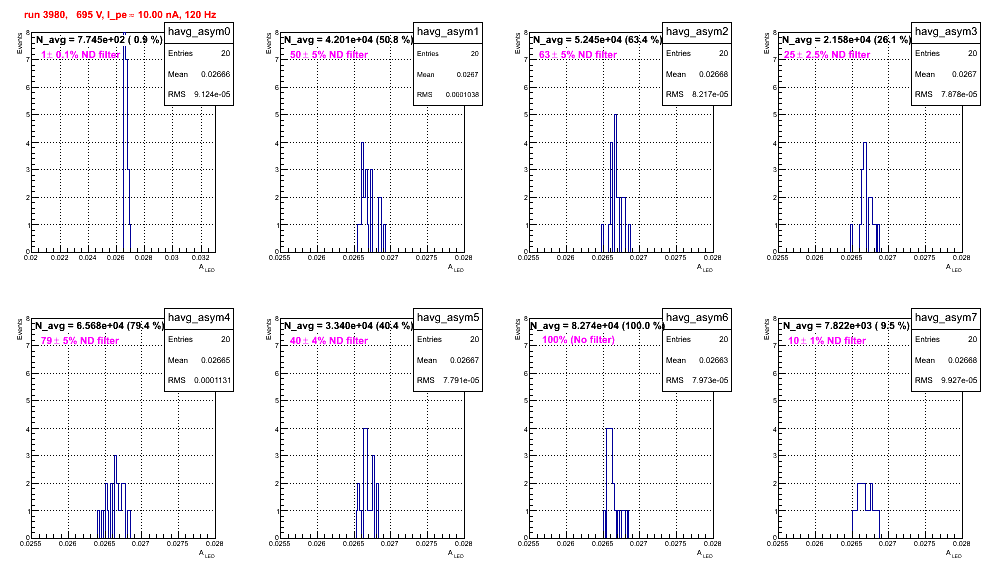Select the havg_asym3 stats box title
The width and height of the screenshot is (996, 572).
click(x=946, y=32)
